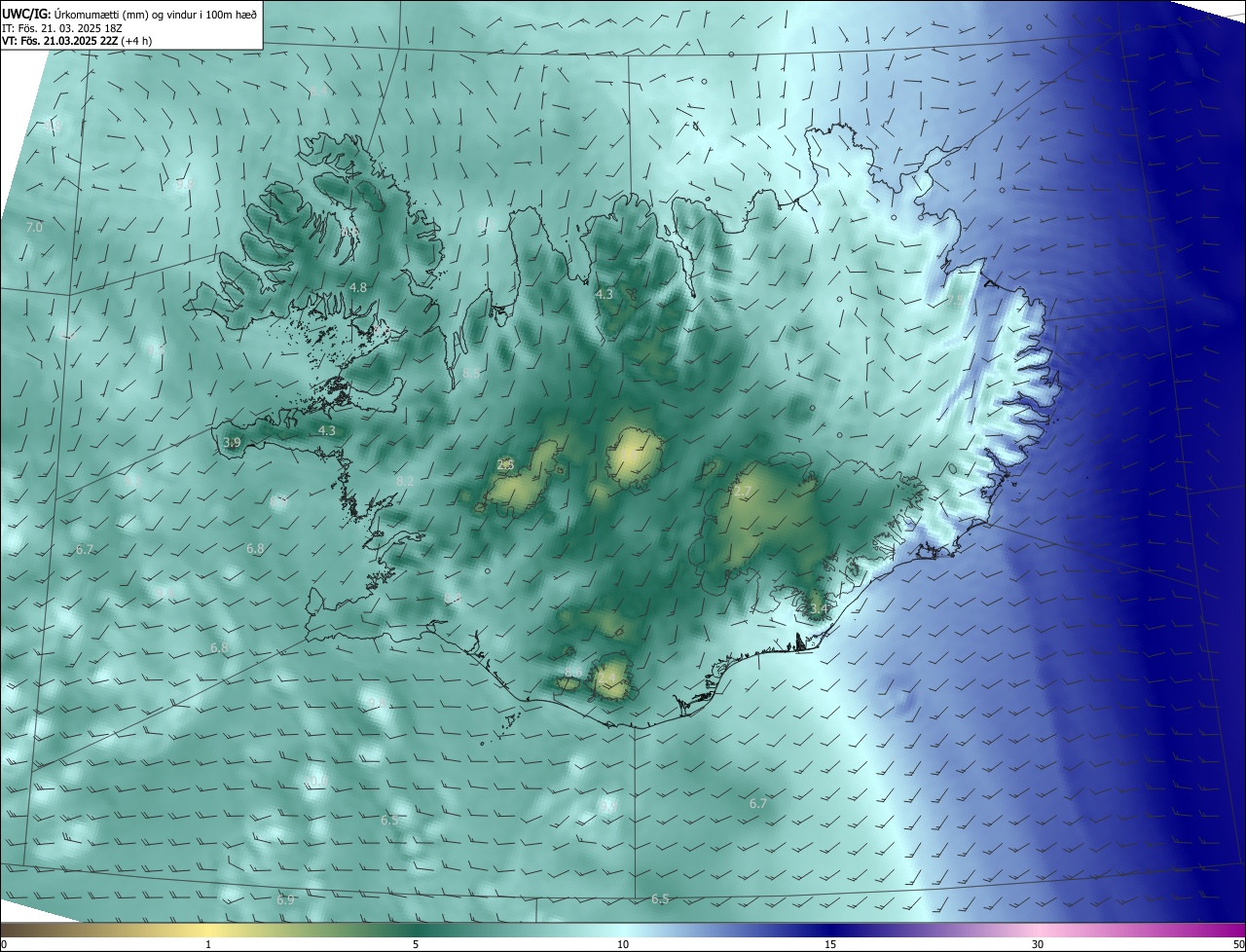Click the 10 tick on the color scale
The width and height of the screenshot is (1246, 952).
(623, 944)
